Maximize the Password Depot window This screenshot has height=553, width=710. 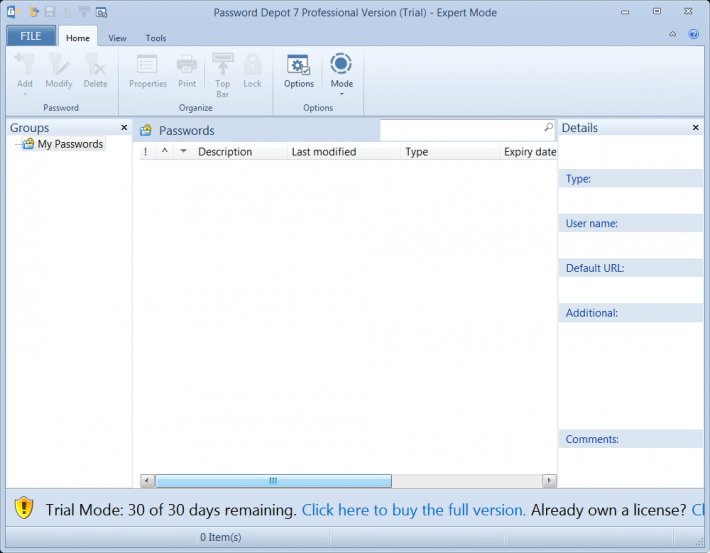click(x=657, y=11)
